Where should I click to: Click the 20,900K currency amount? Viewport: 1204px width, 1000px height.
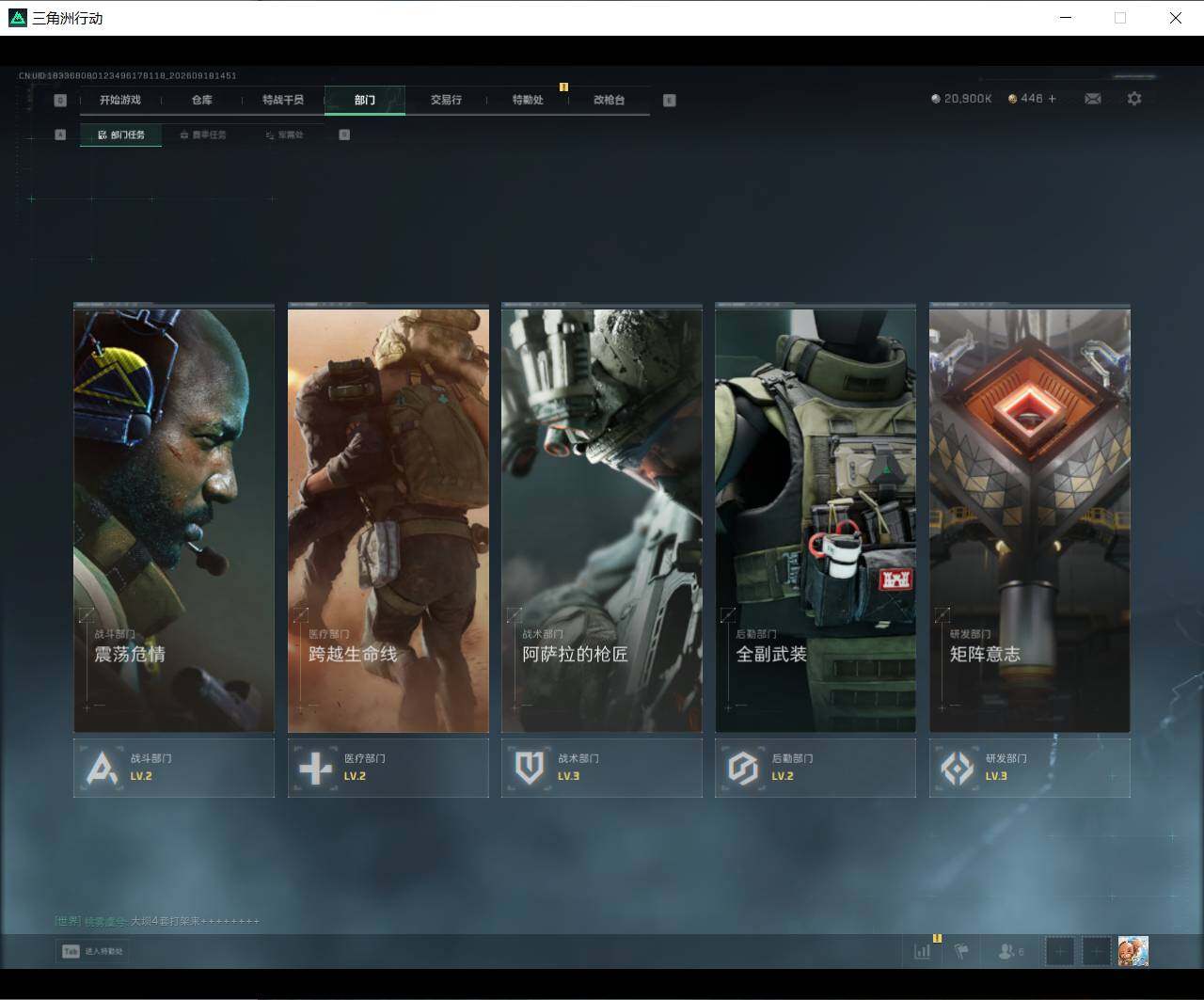coord(968,99)
